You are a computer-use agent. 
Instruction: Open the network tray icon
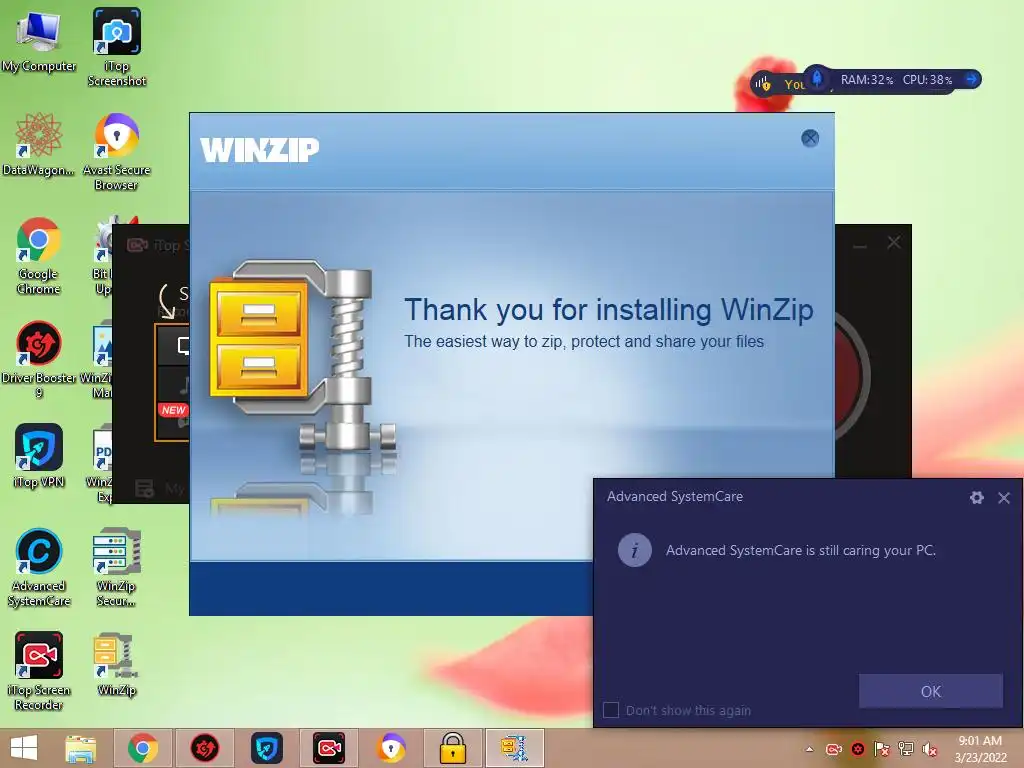906,749
